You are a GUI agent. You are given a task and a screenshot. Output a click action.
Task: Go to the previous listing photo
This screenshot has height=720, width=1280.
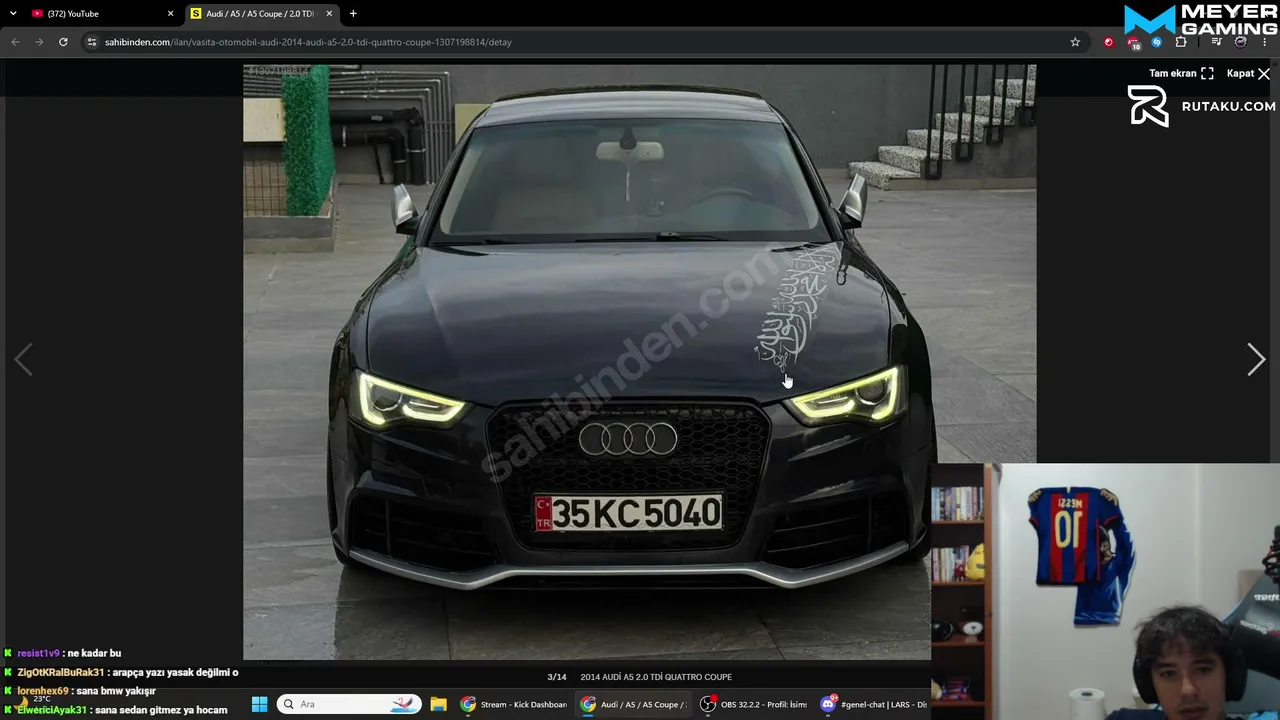coord(23,359)
